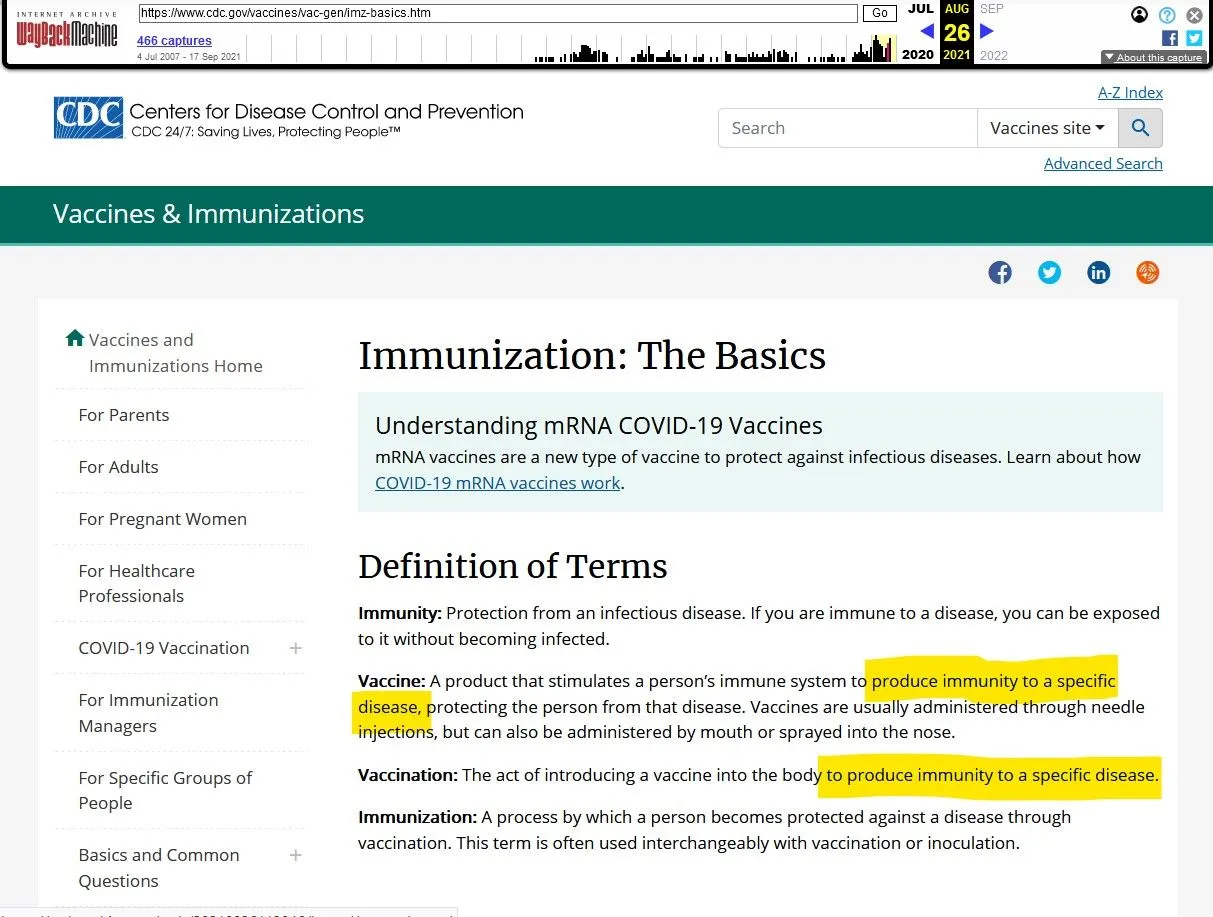The image size is (1213, 917).
Task: Open the For Healthcare Professionals section
Action: [x=136, y=583]
